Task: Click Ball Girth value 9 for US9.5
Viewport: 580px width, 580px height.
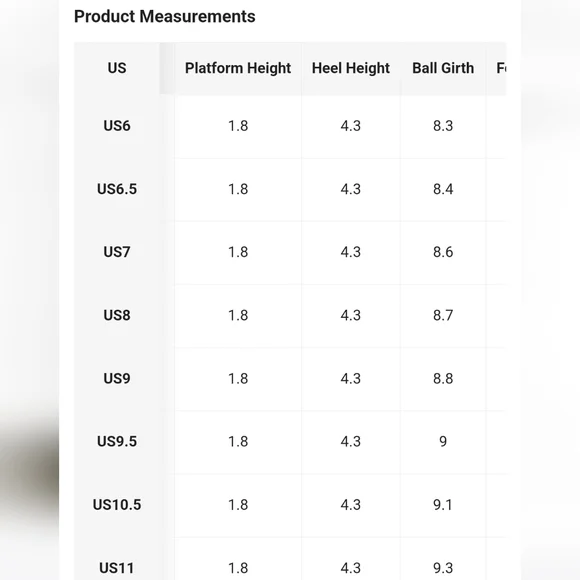Action: click(443, 442)
